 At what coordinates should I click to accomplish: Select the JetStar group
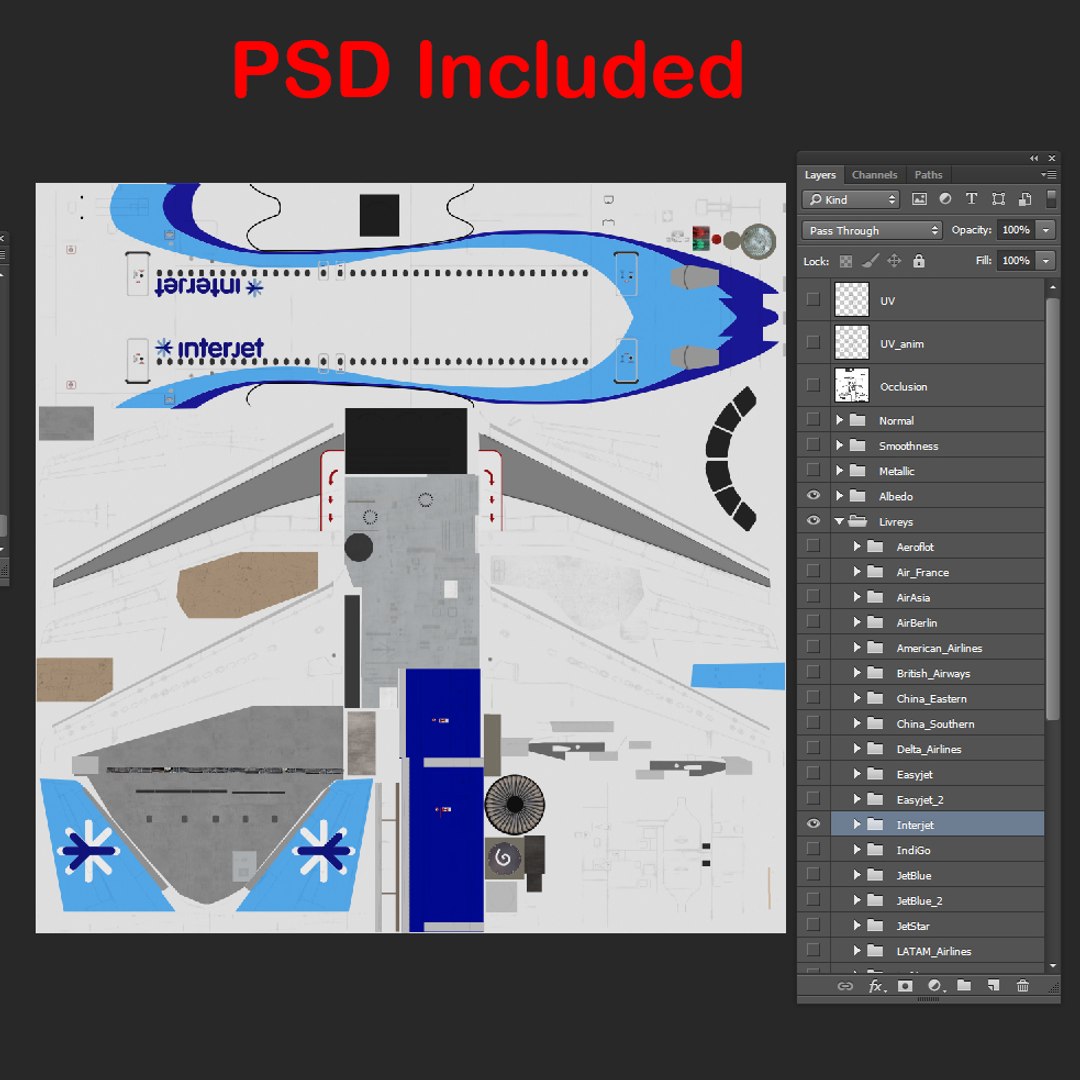937,926
